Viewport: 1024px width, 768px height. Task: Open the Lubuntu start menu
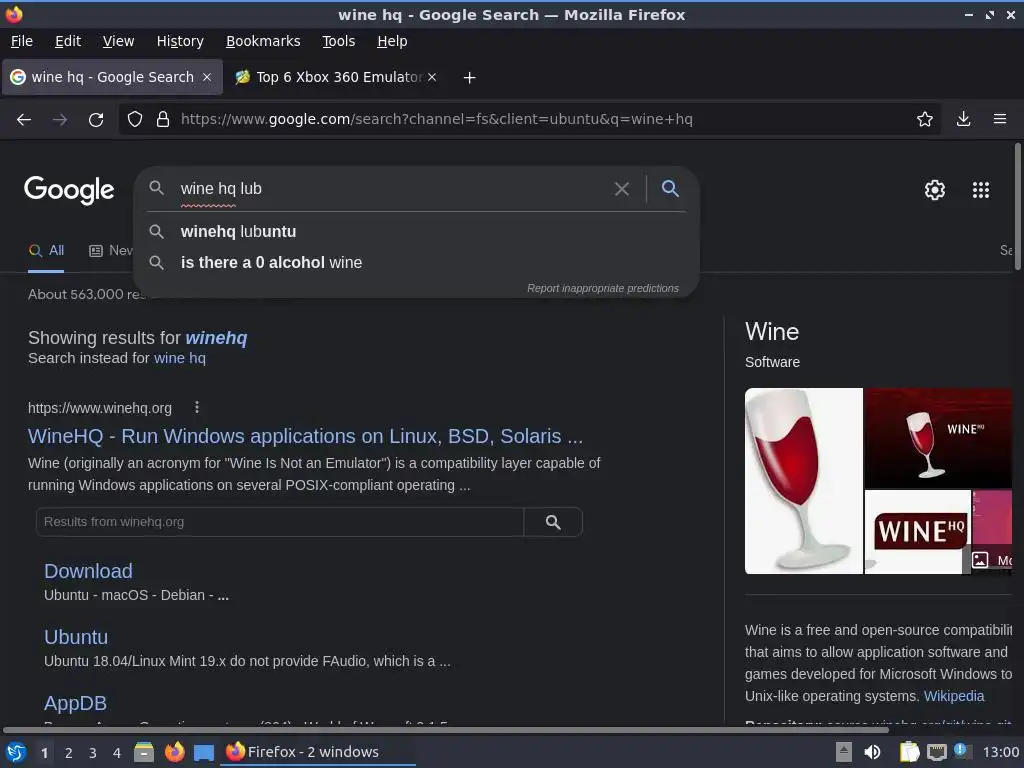pyautogui.click(x=16, y=752)
